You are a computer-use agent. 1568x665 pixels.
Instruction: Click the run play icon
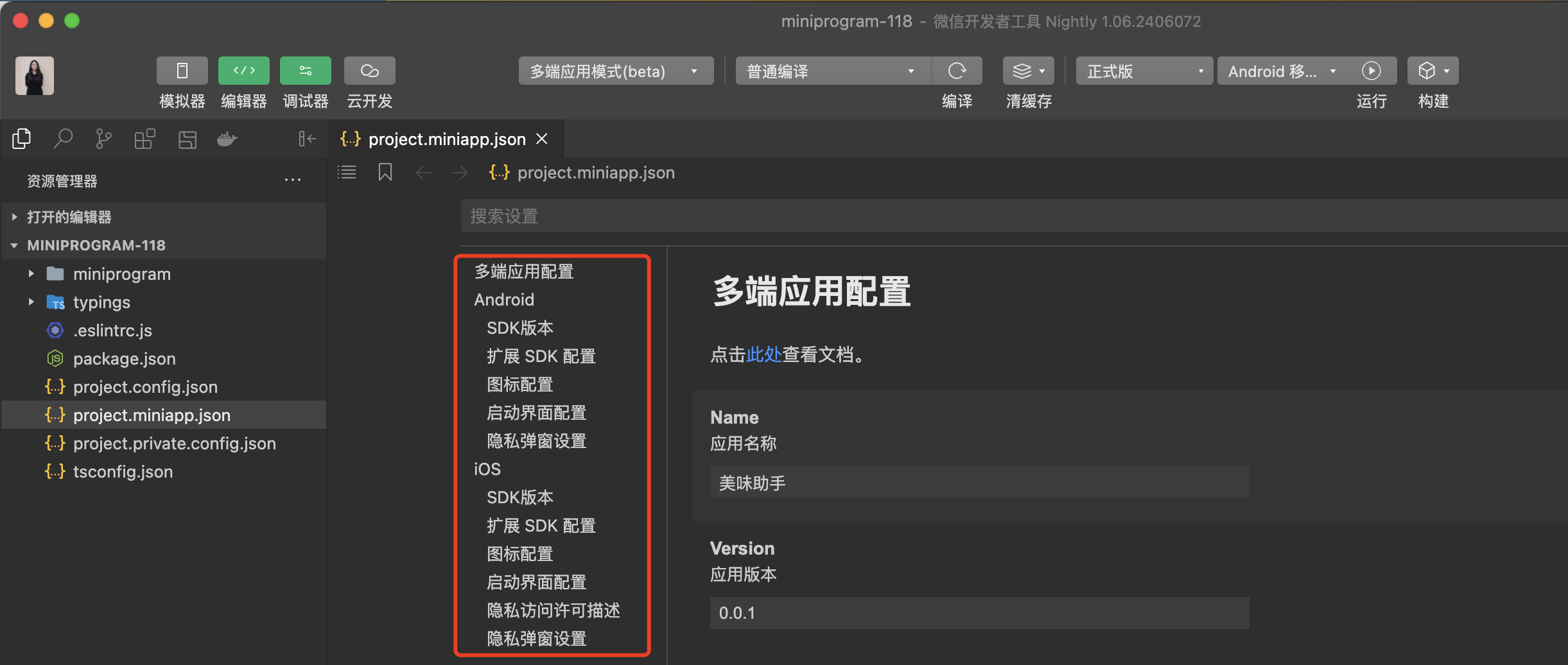pos(1371,71)
